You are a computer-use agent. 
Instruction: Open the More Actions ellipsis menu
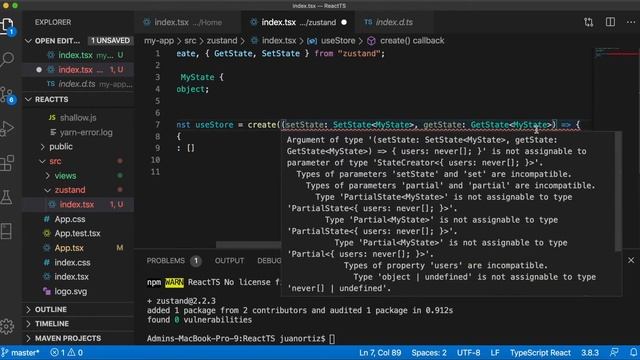tap(631, 22)
